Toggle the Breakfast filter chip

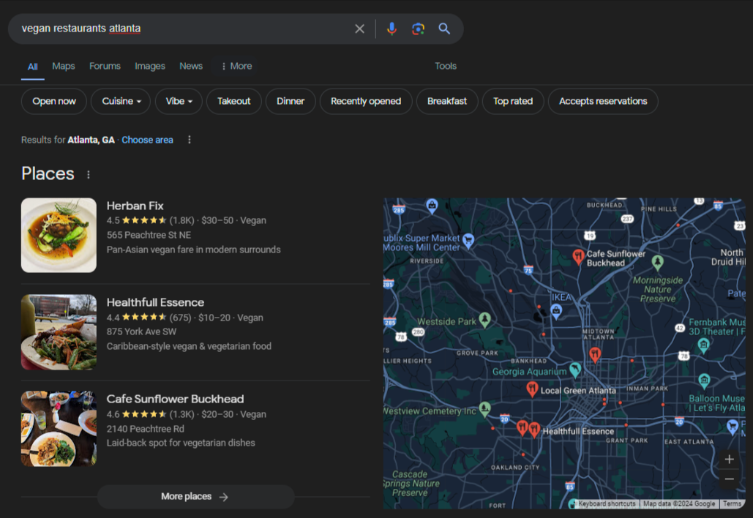[x=447, y=101]
